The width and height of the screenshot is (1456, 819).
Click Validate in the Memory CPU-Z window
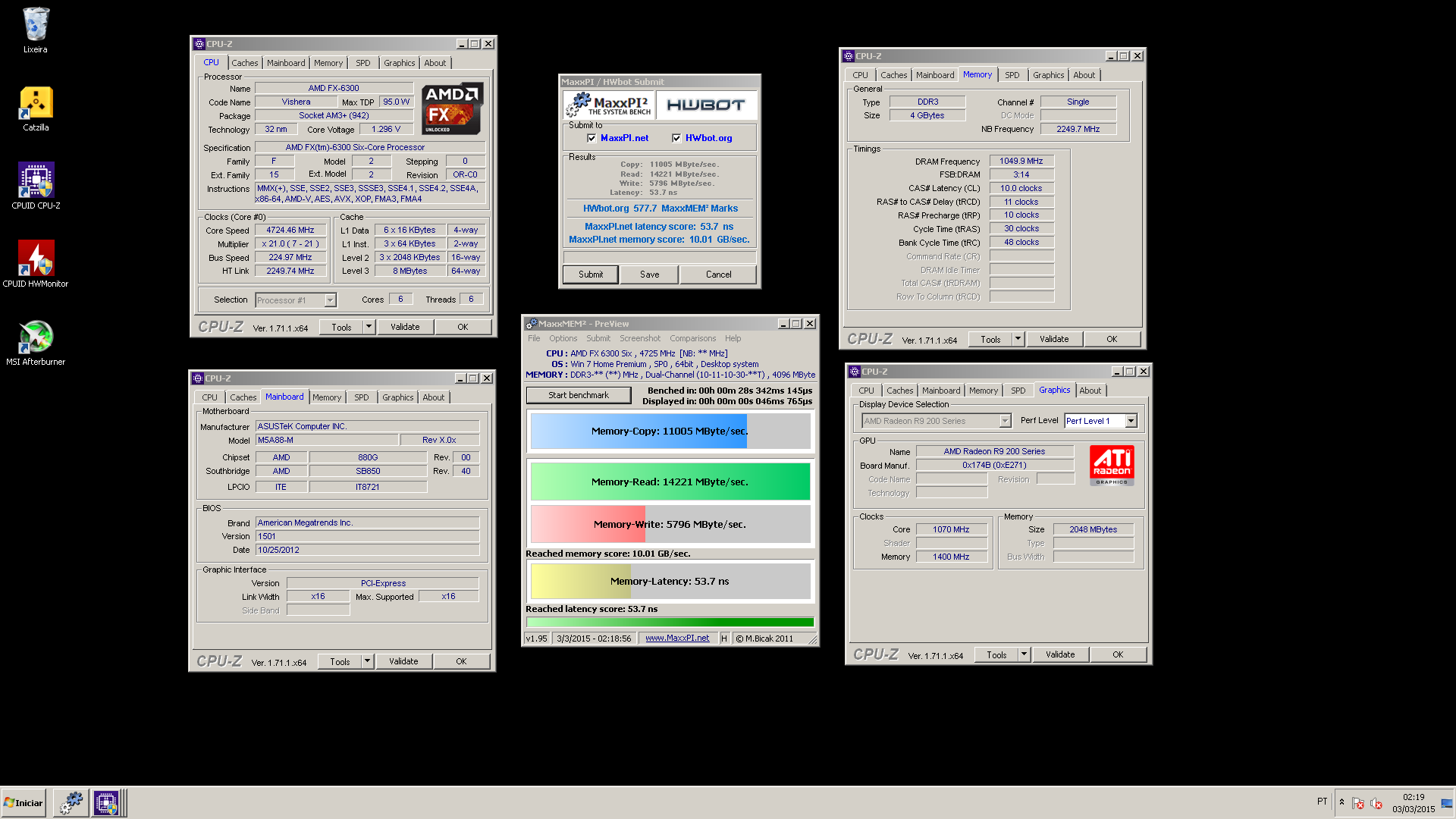1054,339
